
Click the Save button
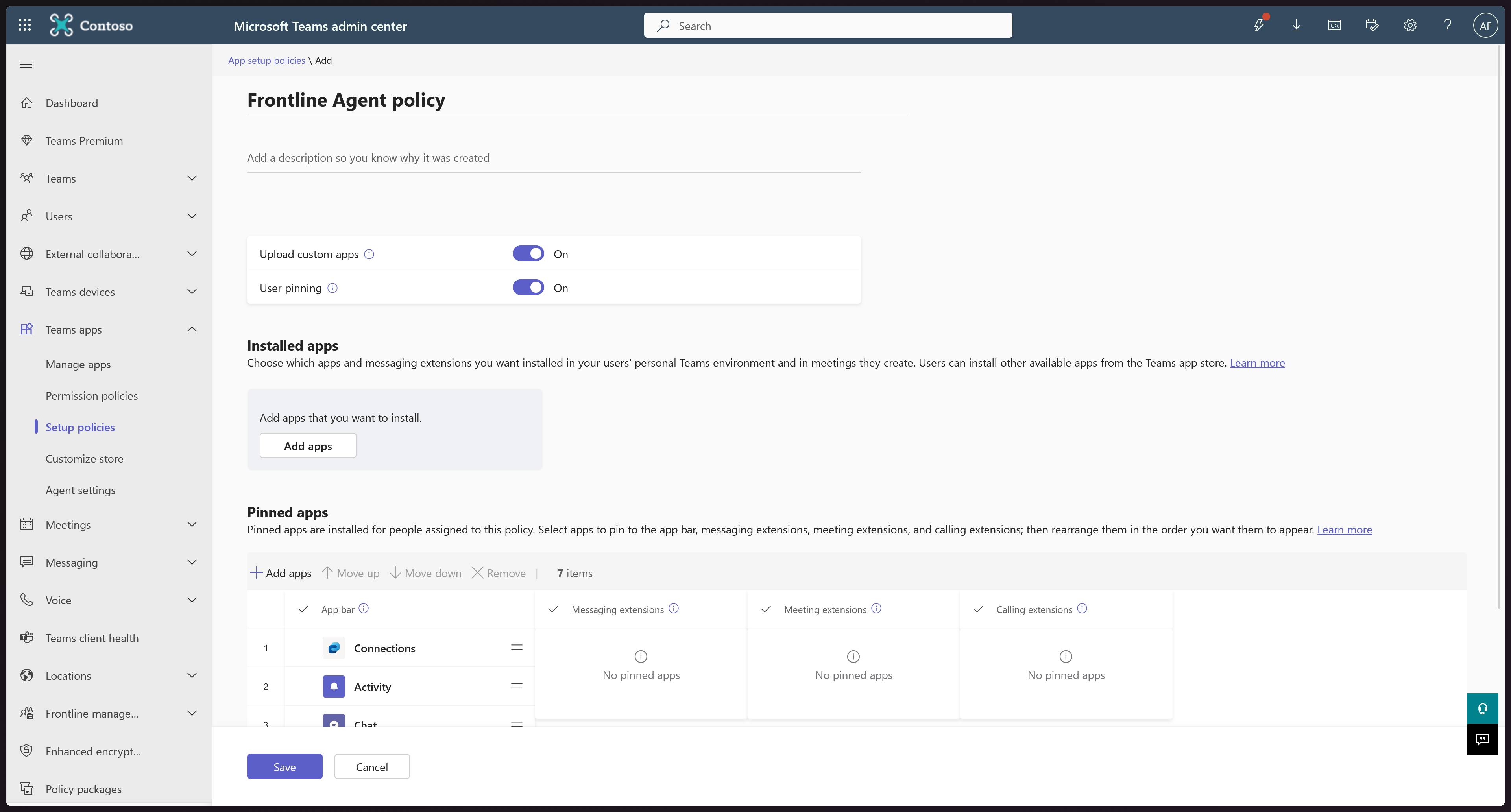coord(284,767)
